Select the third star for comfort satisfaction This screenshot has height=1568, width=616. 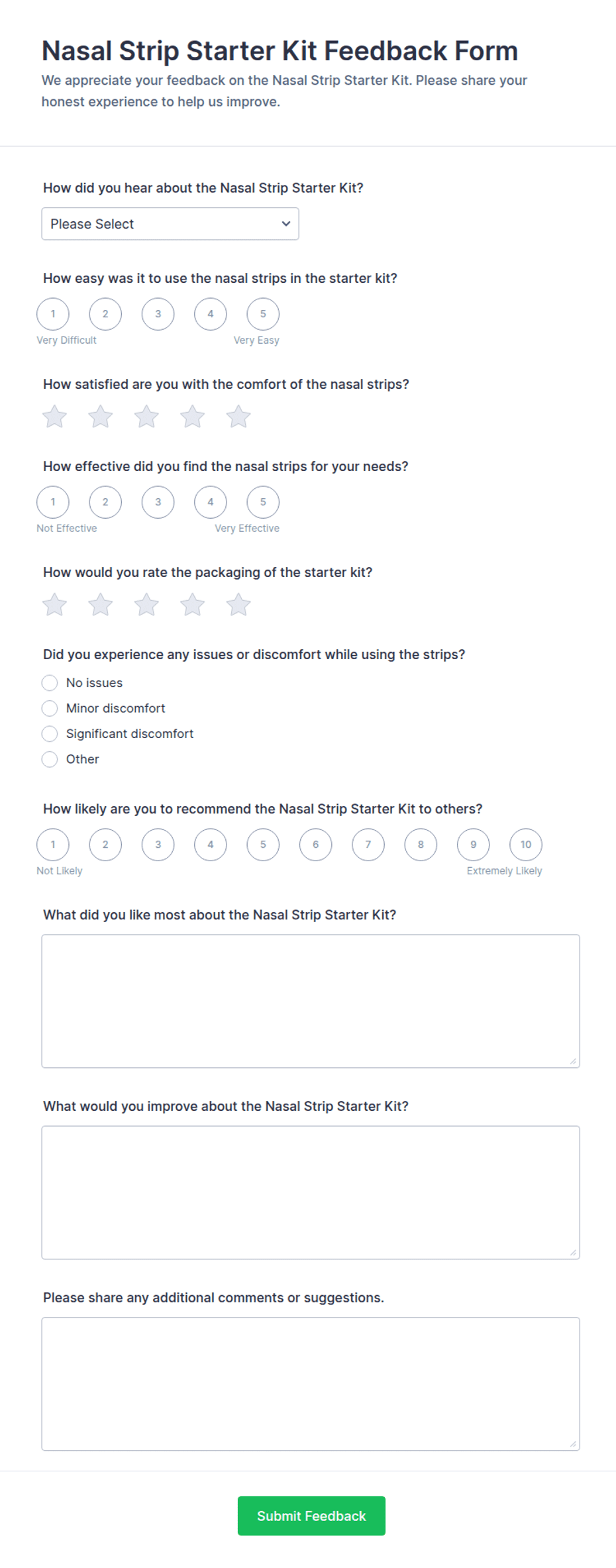coord(146,417)
